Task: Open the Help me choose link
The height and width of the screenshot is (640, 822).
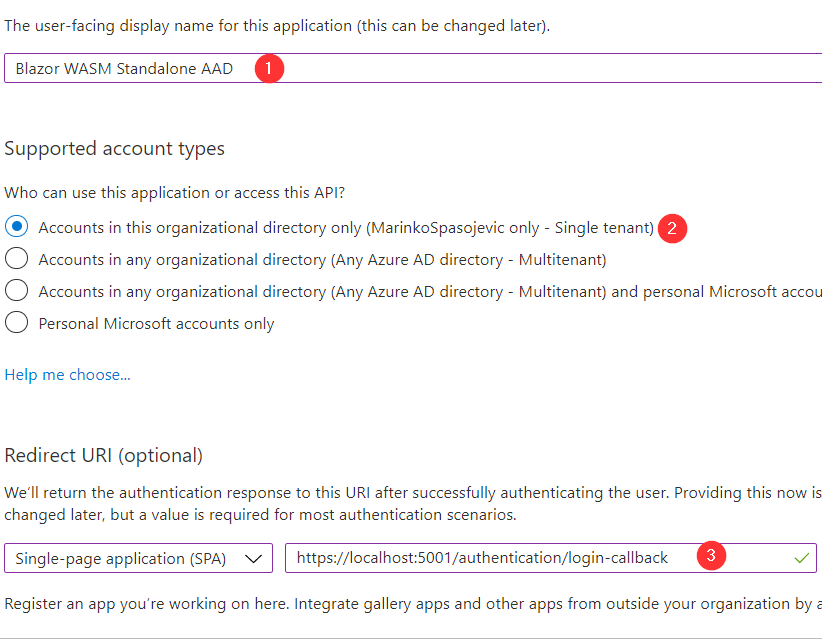Action: point(67,375)
